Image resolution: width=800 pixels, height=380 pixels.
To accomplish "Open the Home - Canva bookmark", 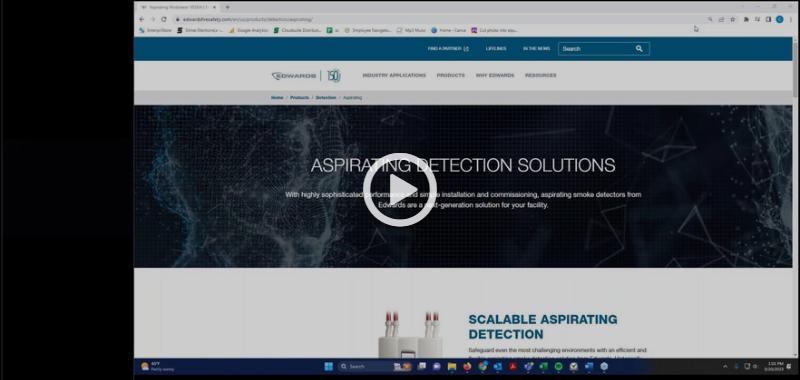I will point(448,31).
